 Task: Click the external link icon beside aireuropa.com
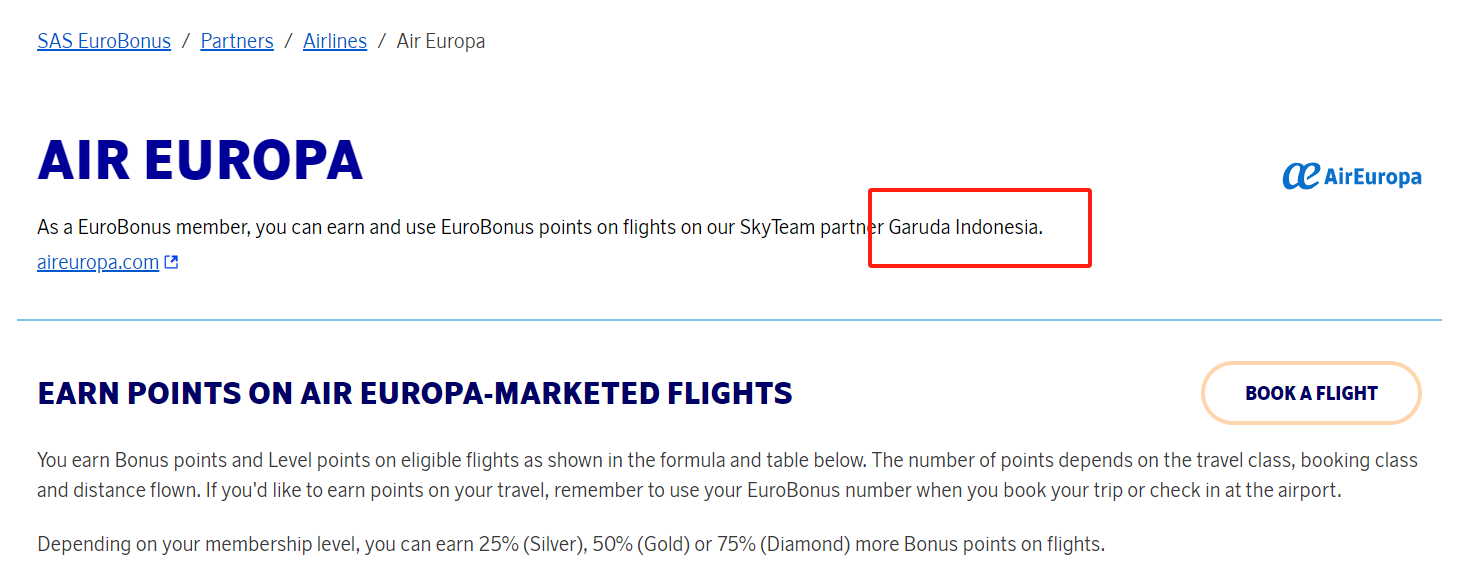click(x=171, y=263)
